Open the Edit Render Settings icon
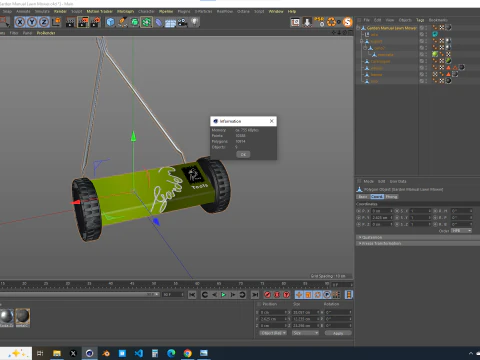This screenshot has height=360, width=480. pos(96,22)
